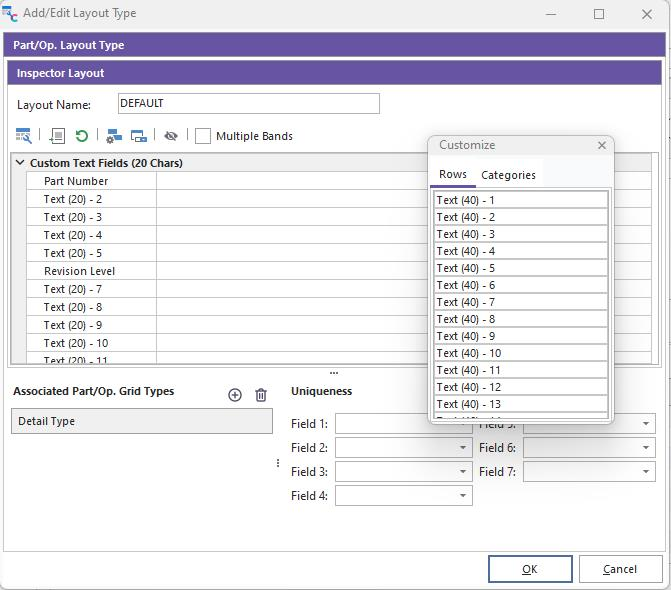Click the layout settings gear icon
Screen dimensions: 671x590
point(114,136)
